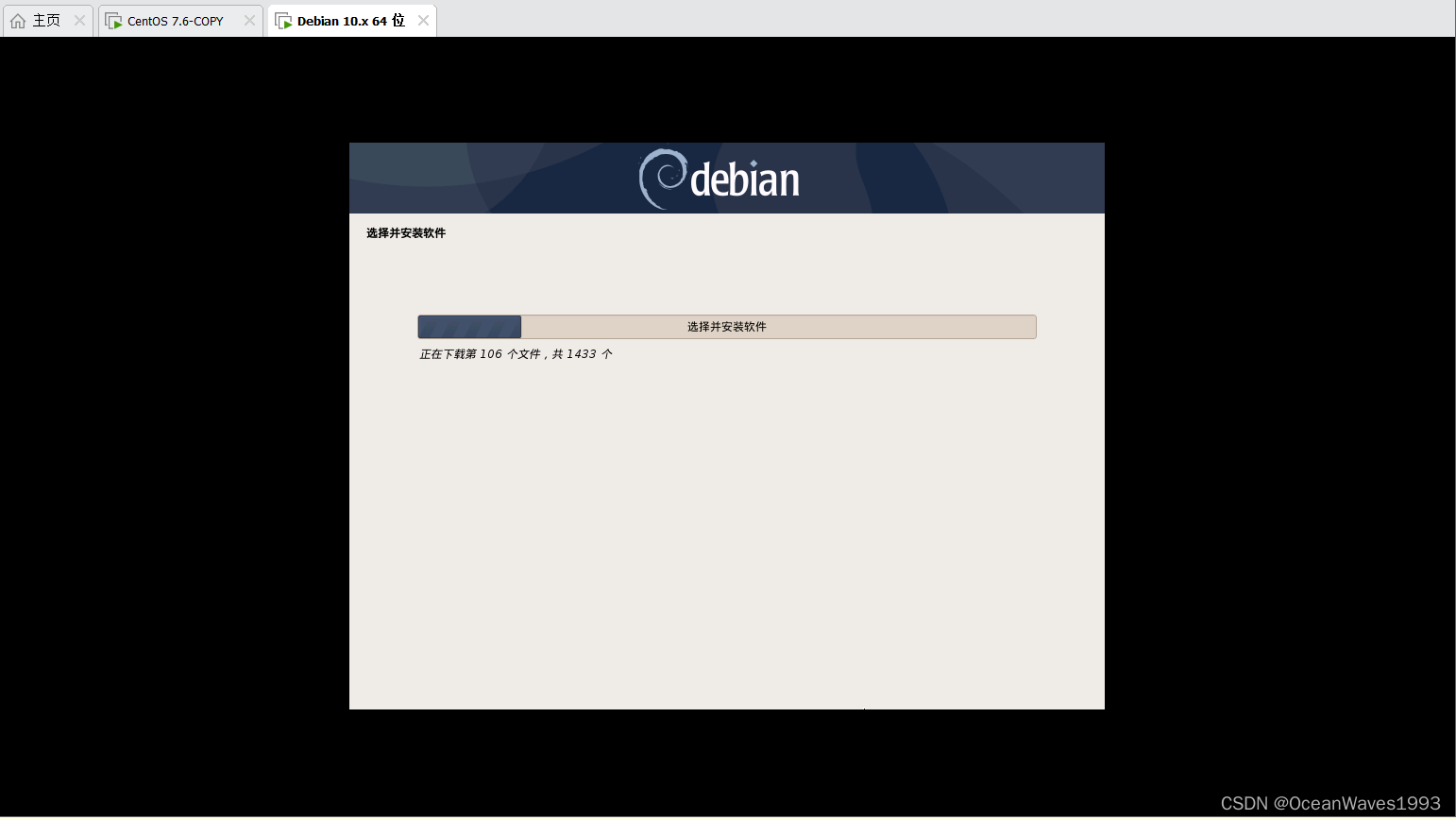Click the 选择并安装软件 heading text
1456x820 pixels.
406,233
